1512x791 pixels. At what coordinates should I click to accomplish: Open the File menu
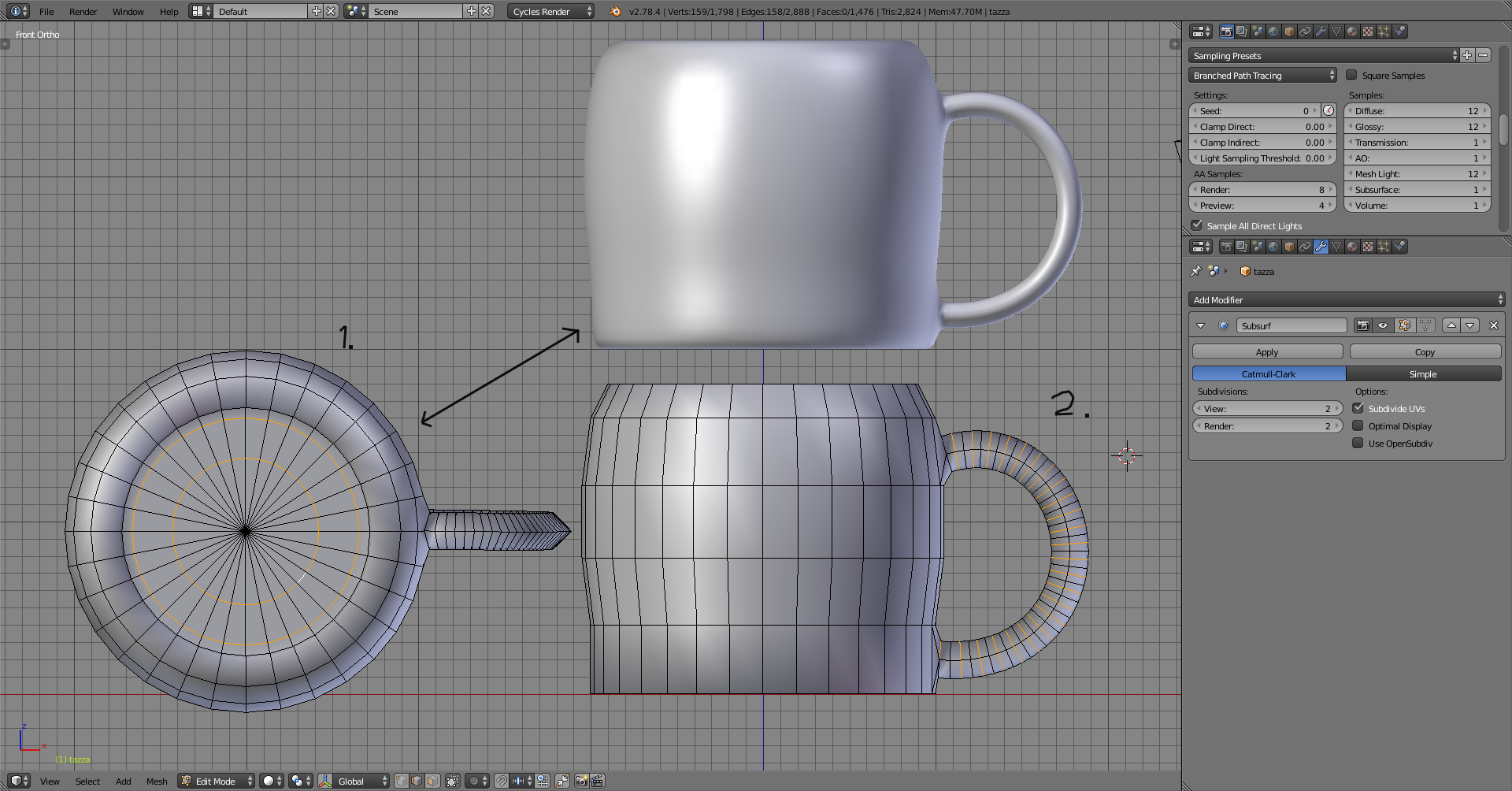(x=46, y=11)
